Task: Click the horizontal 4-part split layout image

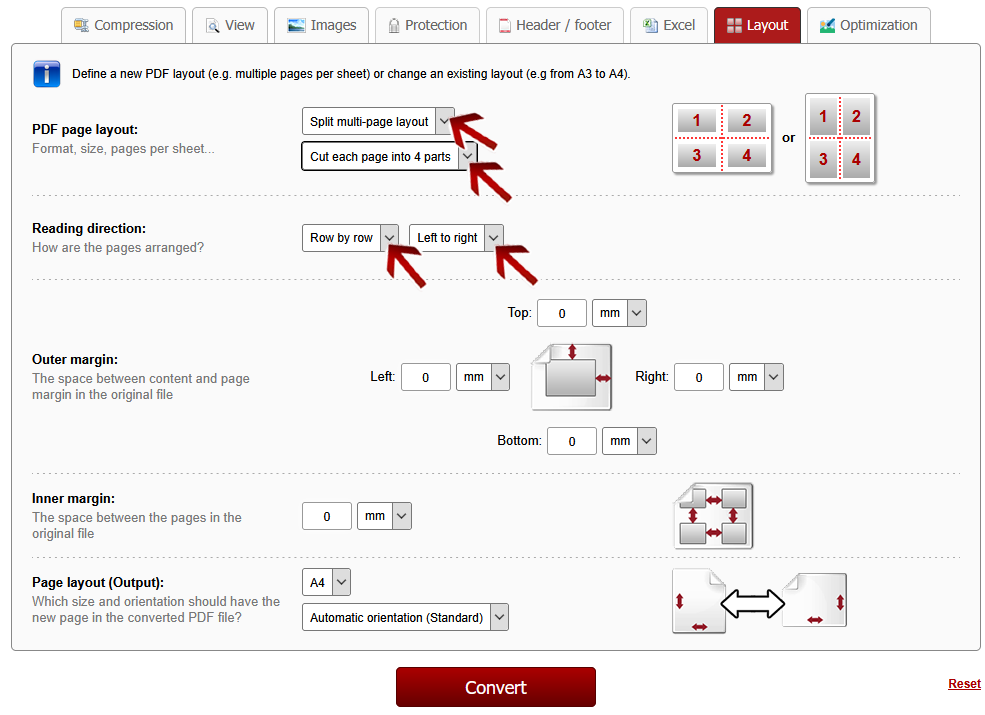Action: coord(722,138)
